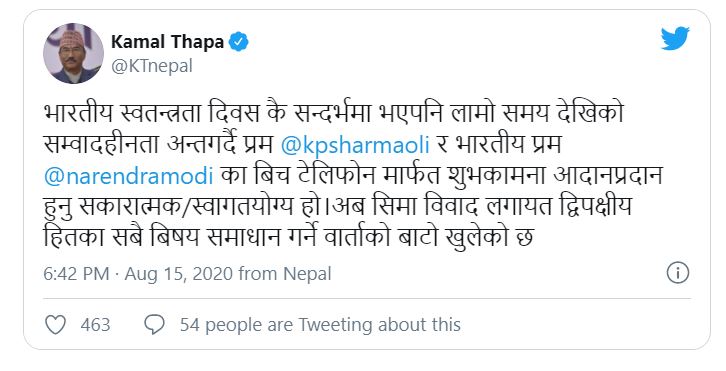Click the reply speech bubble icon

[x=154, y=325]
